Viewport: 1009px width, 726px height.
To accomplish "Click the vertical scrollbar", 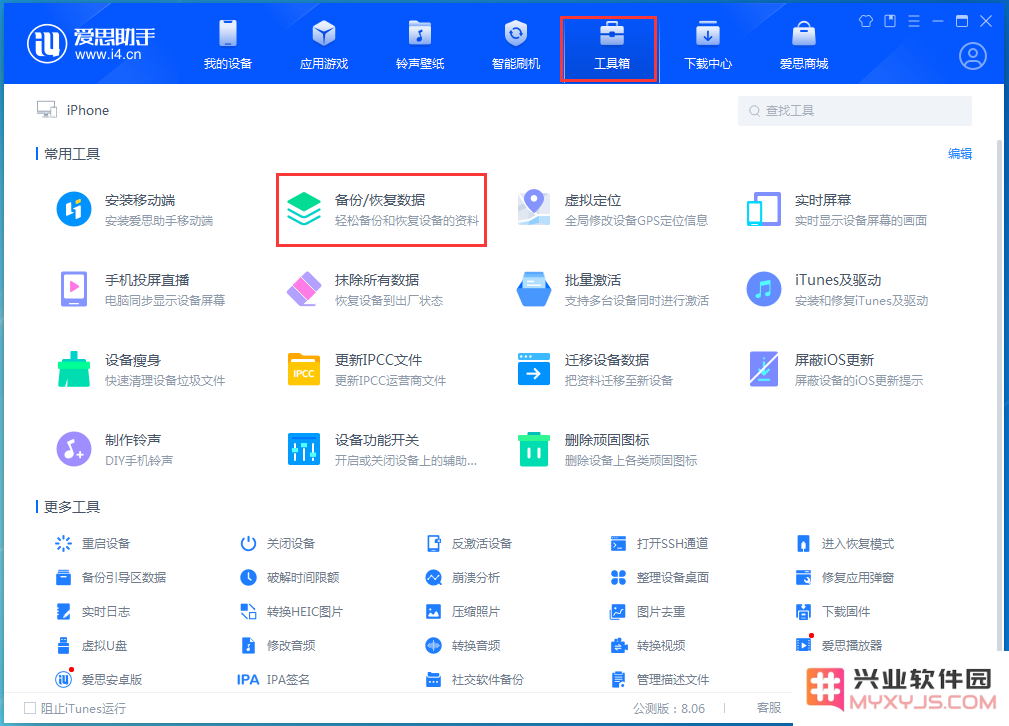I will click(x=999, y=393).
